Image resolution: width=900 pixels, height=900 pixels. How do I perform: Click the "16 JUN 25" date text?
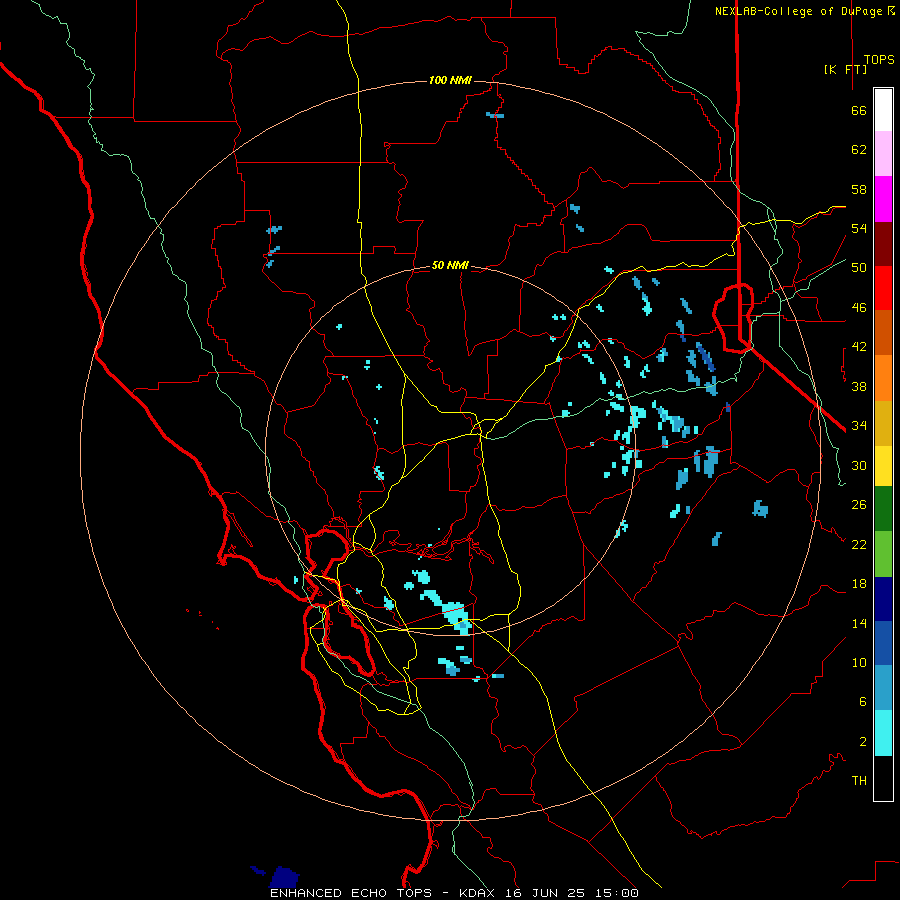click(545, 893)
